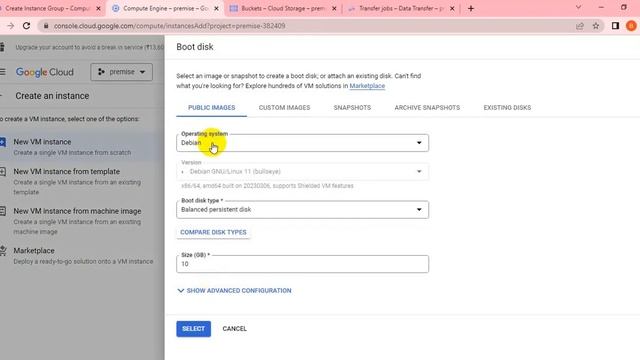Switch to Create Instance Group tab
Image resolution: width=640 pixels, height=360 pixels.
point(47,8)
